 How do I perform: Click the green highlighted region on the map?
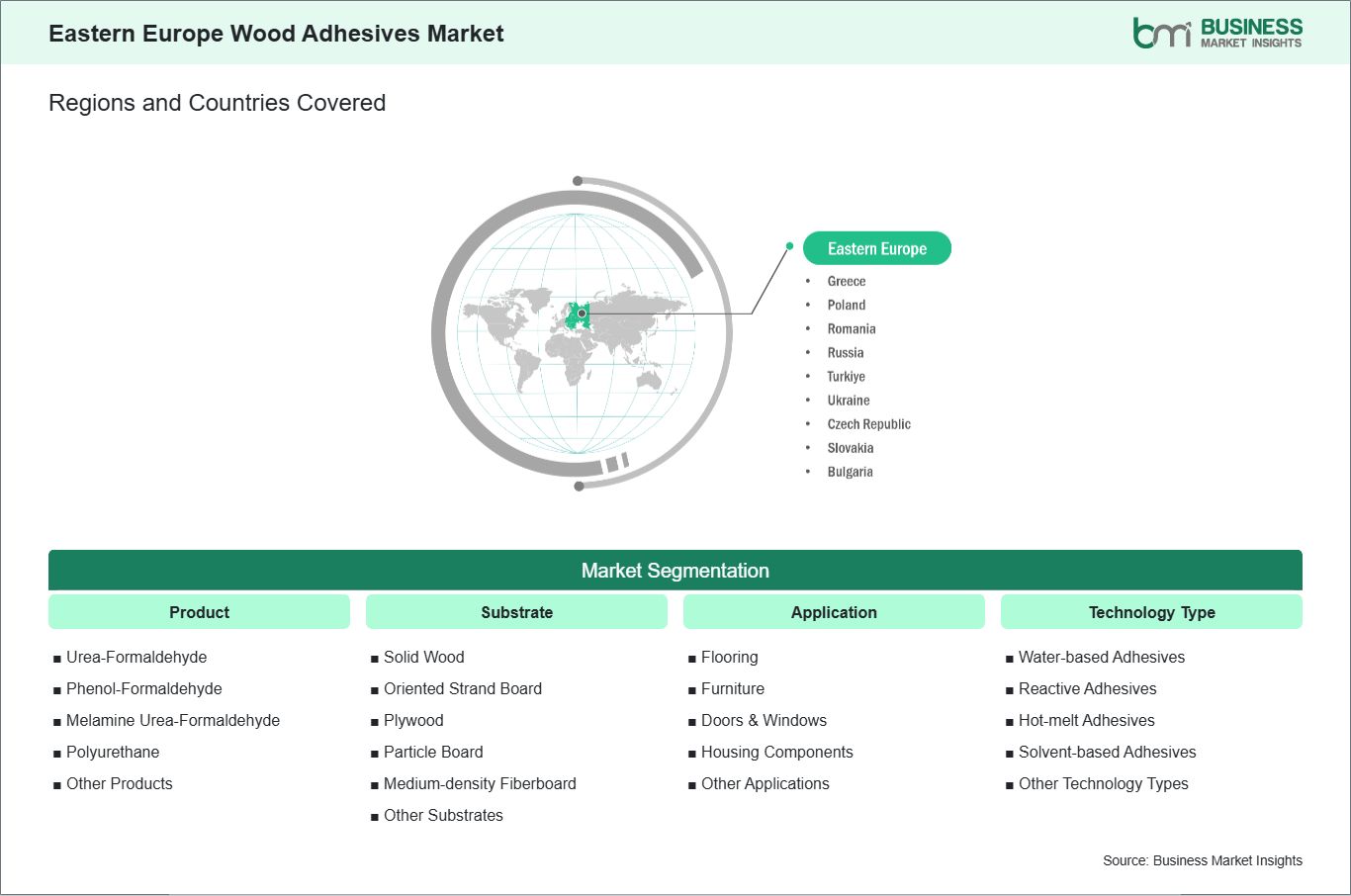click(578, 315)
